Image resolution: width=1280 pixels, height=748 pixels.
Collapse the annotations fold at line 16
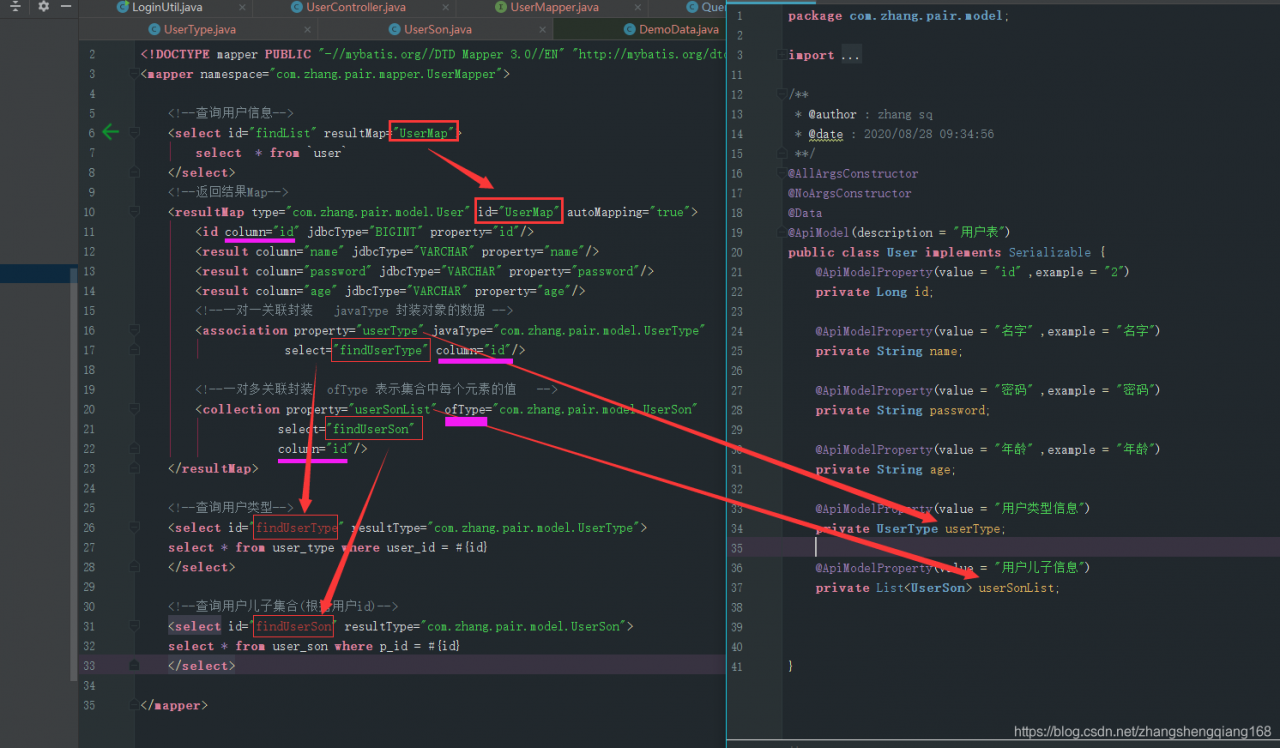tap(780, 174)
